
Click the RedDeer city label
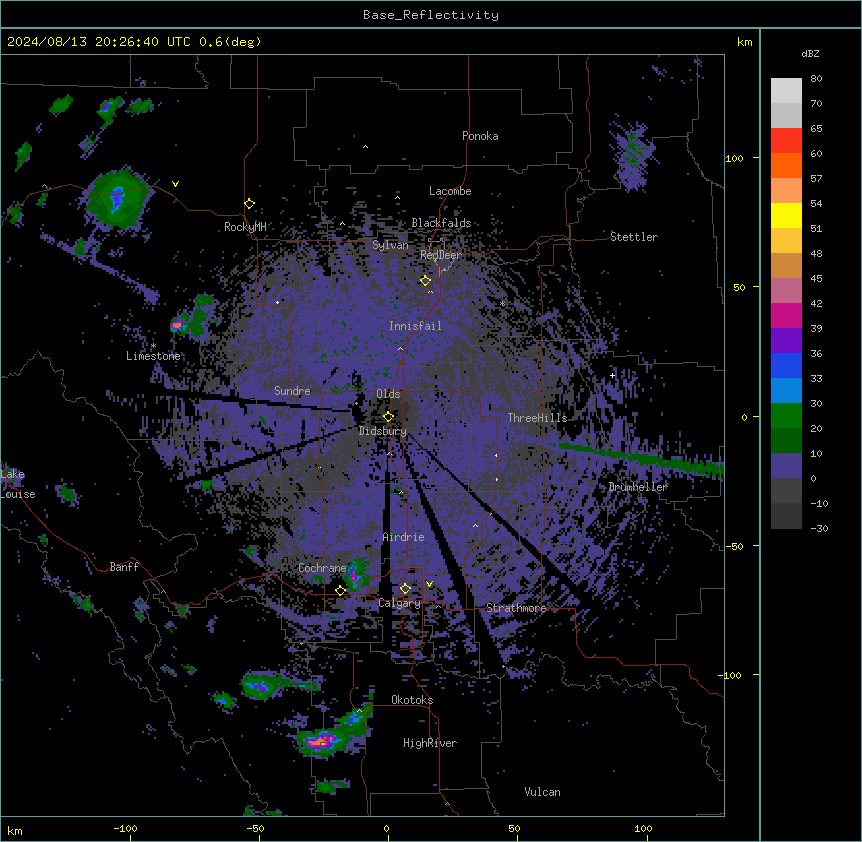click(x=441, y=255)
